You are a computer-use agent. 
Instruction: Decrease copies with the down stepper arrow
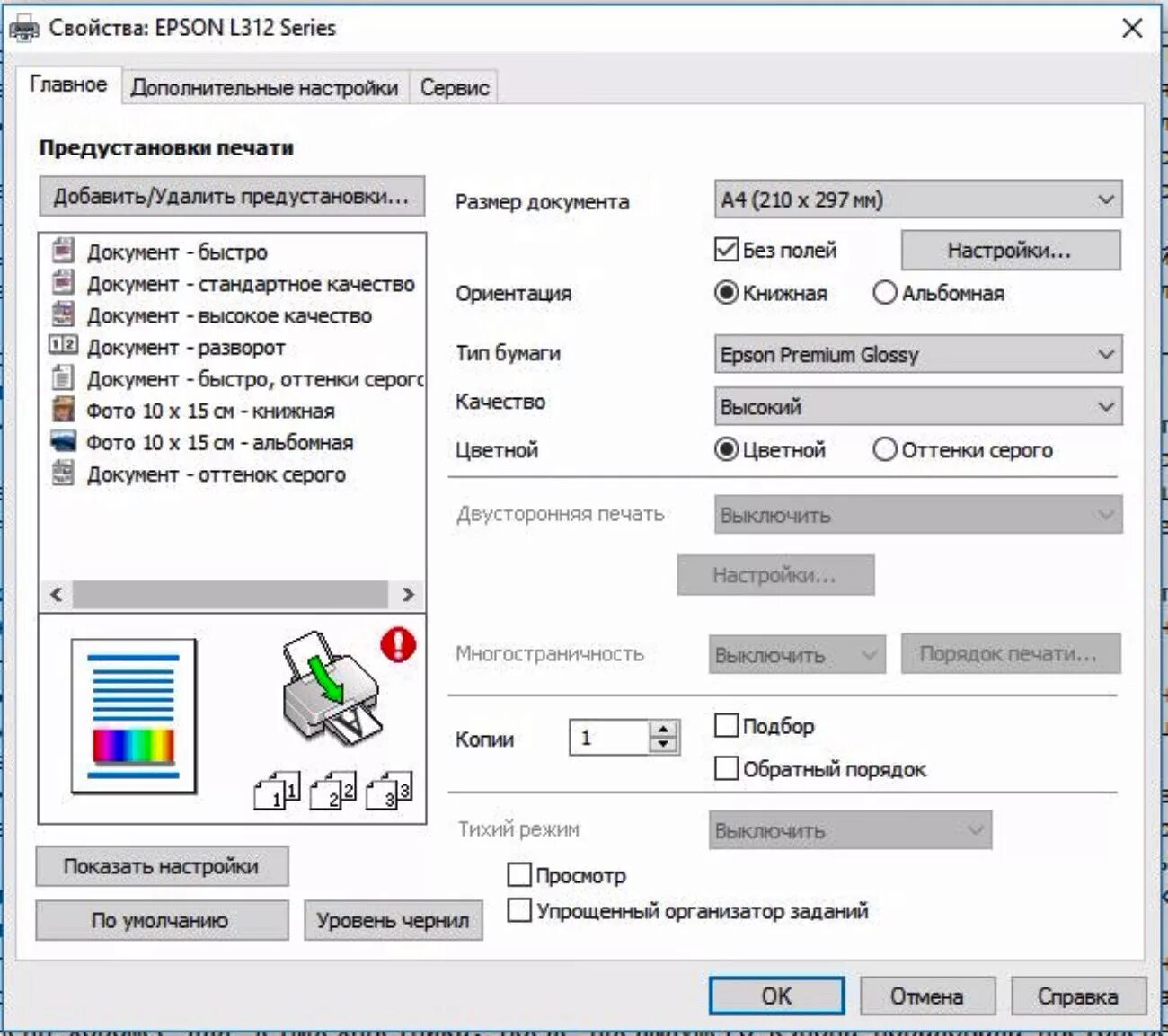click(x=664, y=745)
